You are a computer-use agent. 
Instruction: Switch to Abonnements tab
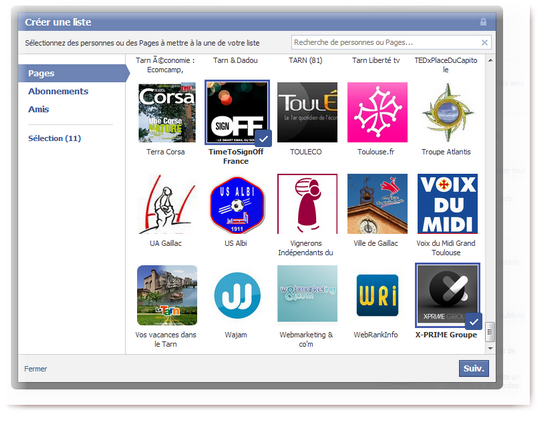[58, 91]
